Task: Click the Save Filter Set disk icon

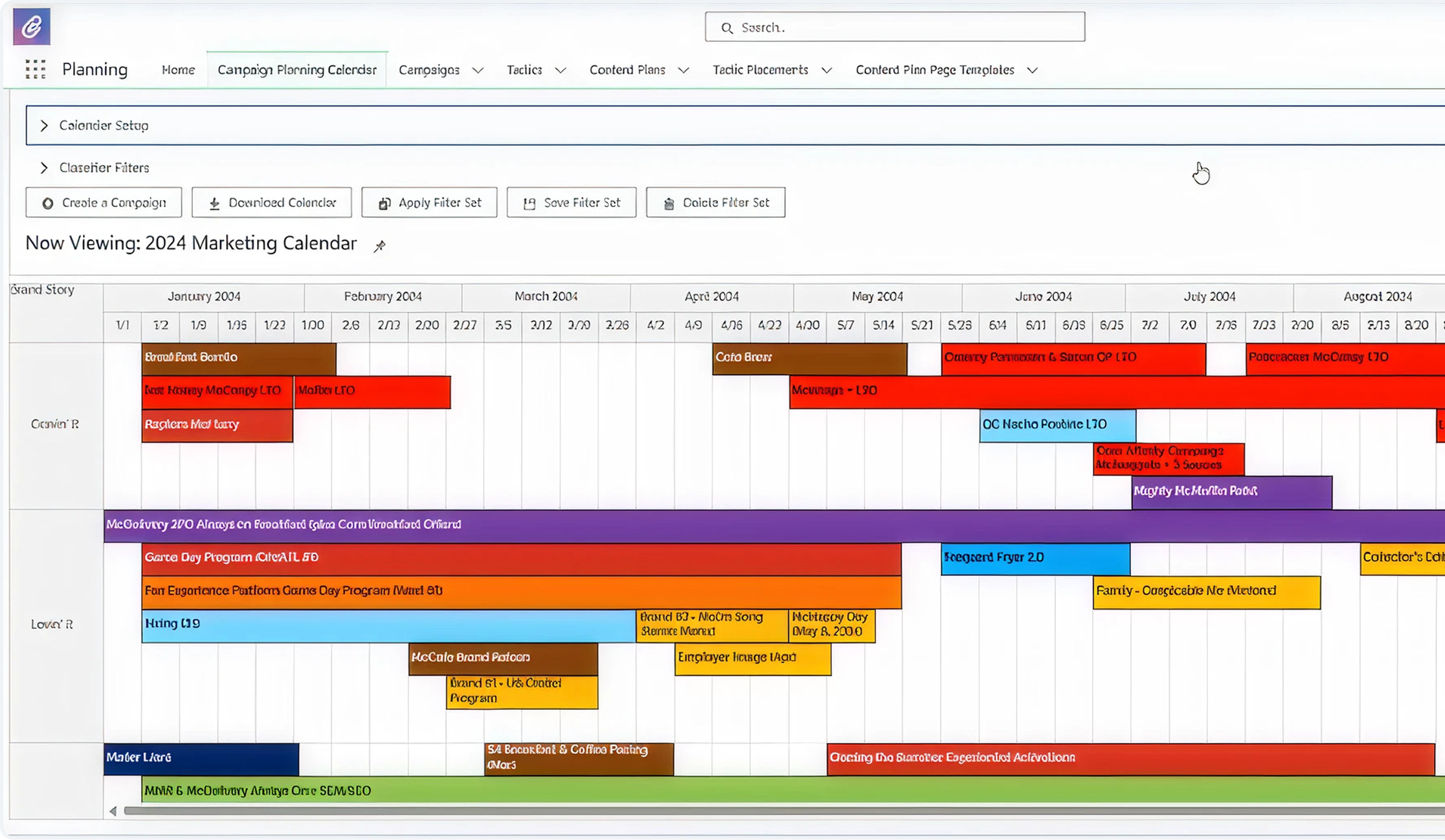Action: click(530, 203)
